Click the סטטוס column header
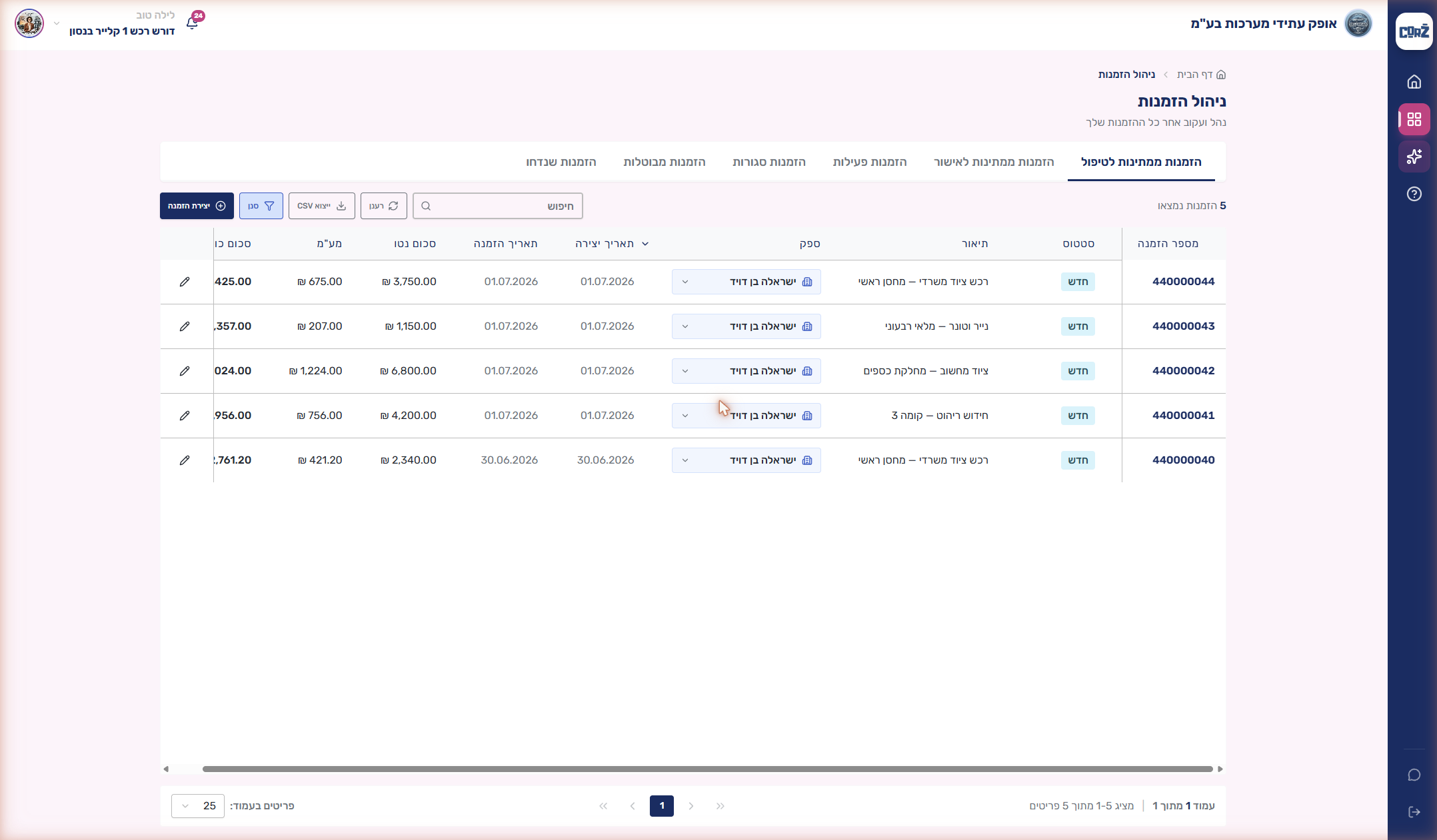The image size is (1437, 840). tap(1078, 244)
